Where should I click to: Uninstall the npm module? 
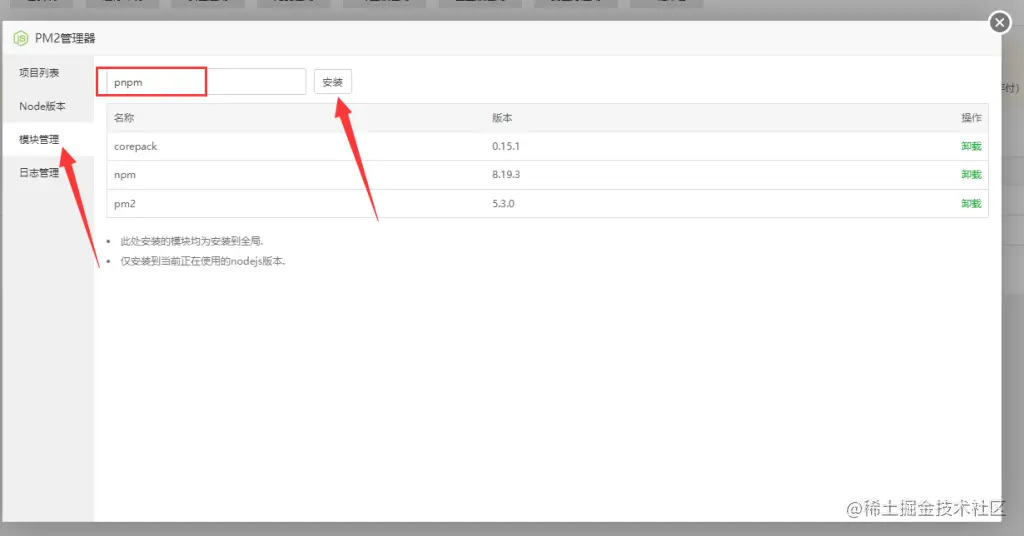[971, 174]
